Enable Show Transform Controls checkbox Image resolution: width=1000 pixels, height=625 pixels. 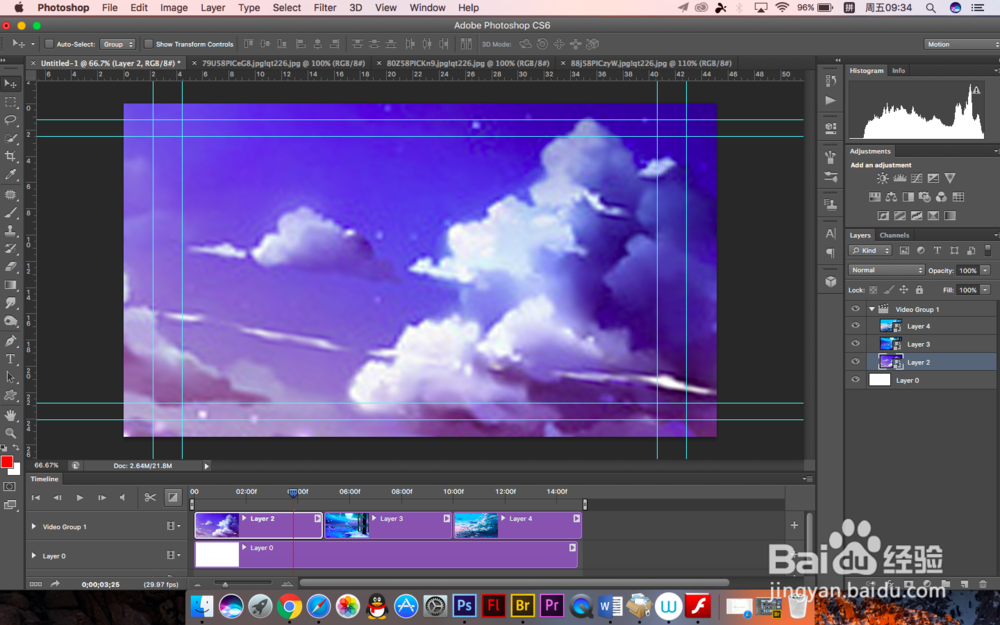(x=149, y=44)
